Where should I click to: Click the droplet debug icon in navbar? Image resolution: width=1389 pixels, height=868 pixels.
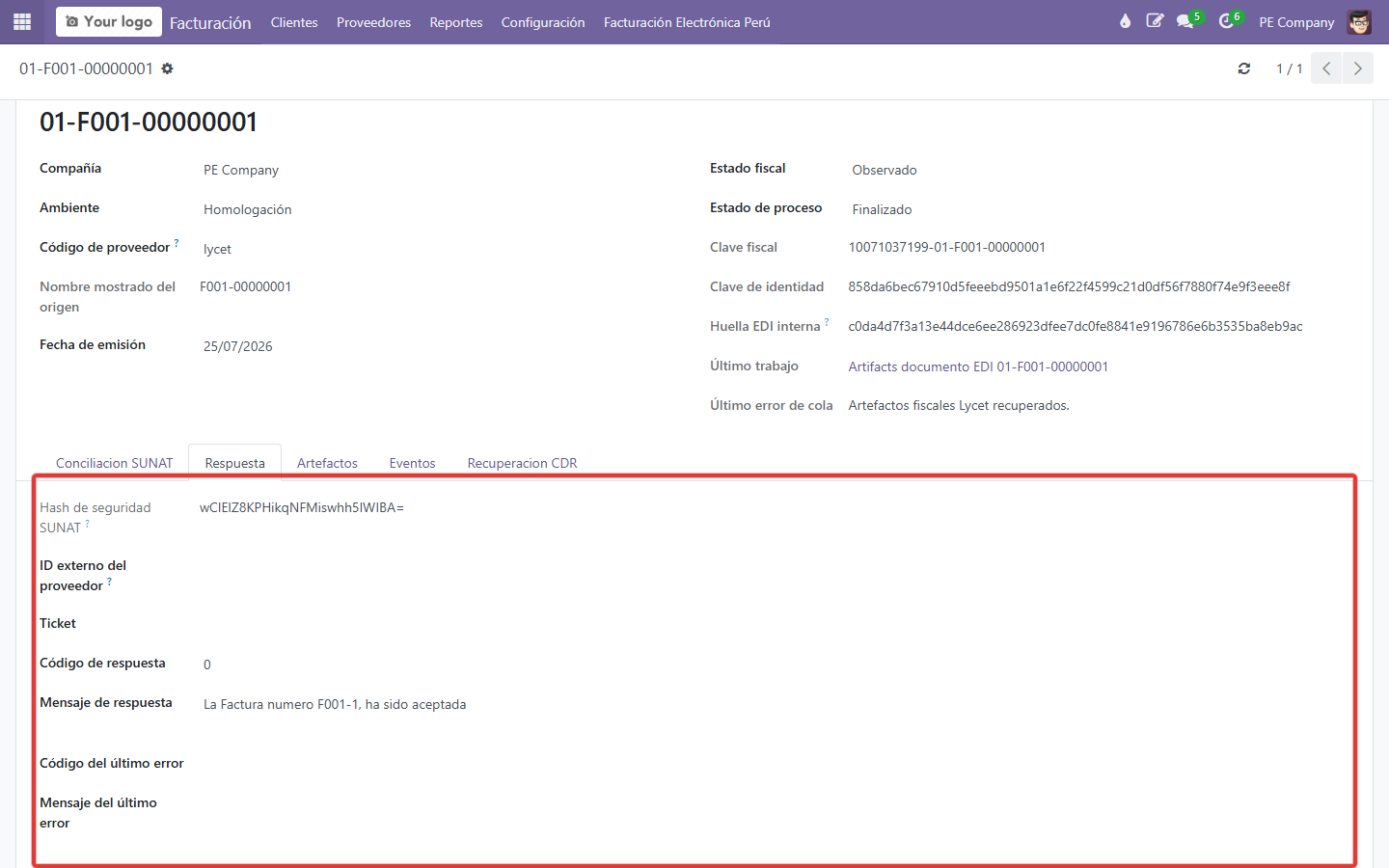point(1125,21)
